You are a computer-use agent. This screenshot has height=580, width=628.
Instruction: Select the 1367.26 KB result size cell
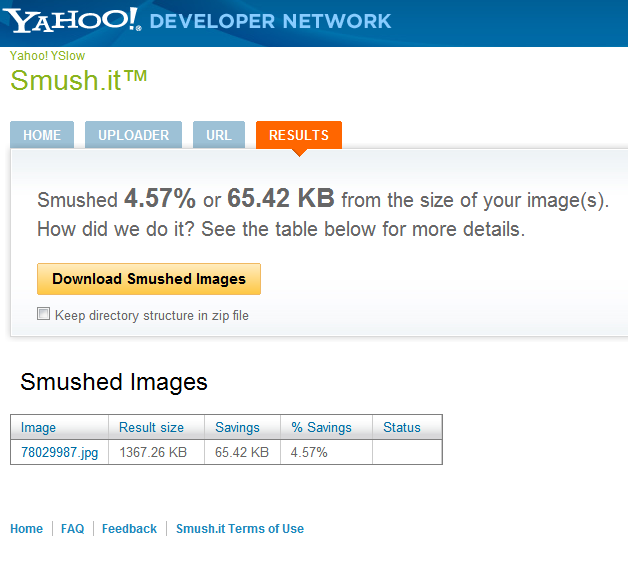(x=156, y=452)
